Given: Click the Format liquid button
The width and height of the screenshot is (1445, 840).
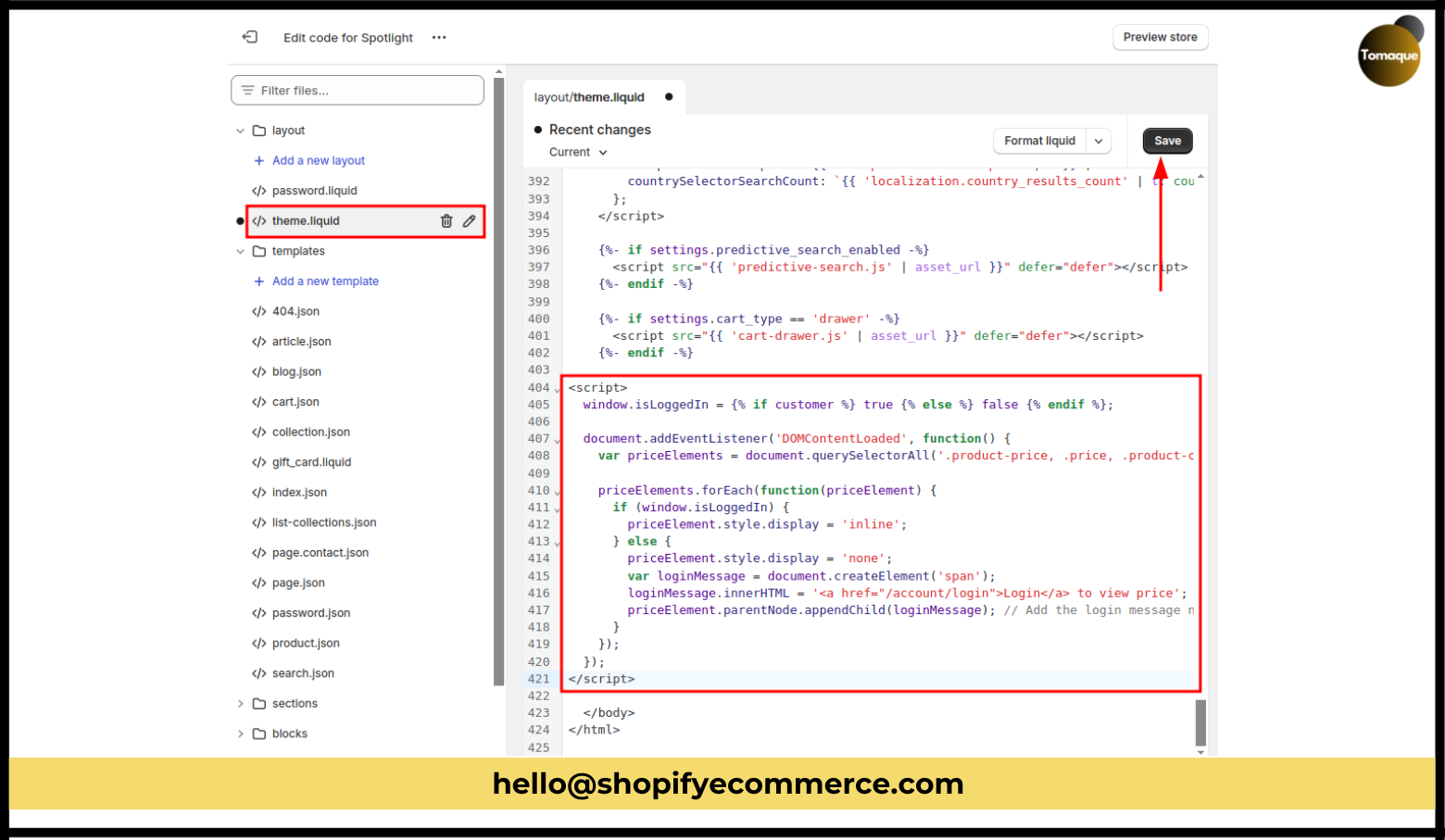Looking at the screenshot, I should (1039, 141).
